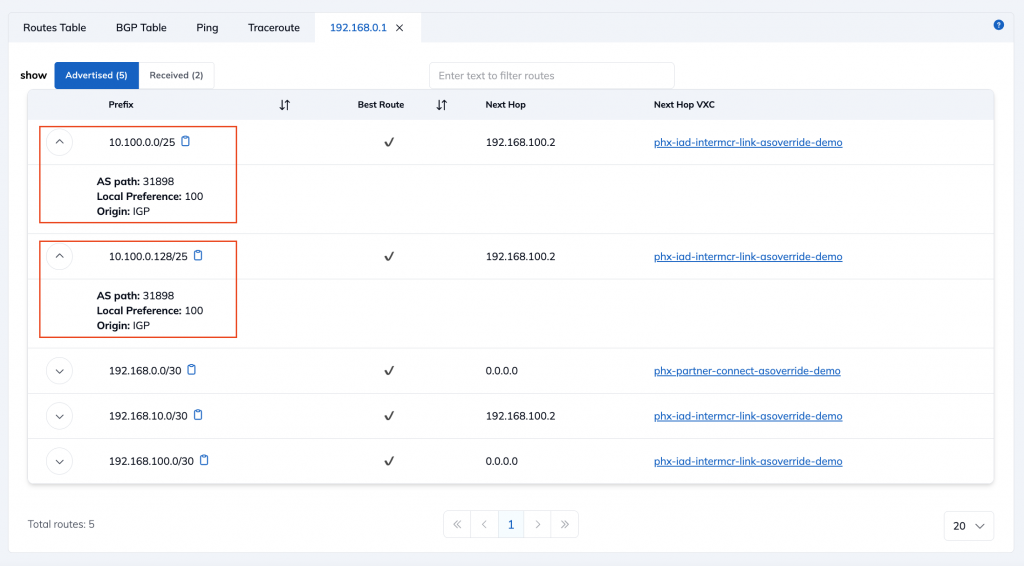Select the 192.168.0.1 tab

pos(358,27)
